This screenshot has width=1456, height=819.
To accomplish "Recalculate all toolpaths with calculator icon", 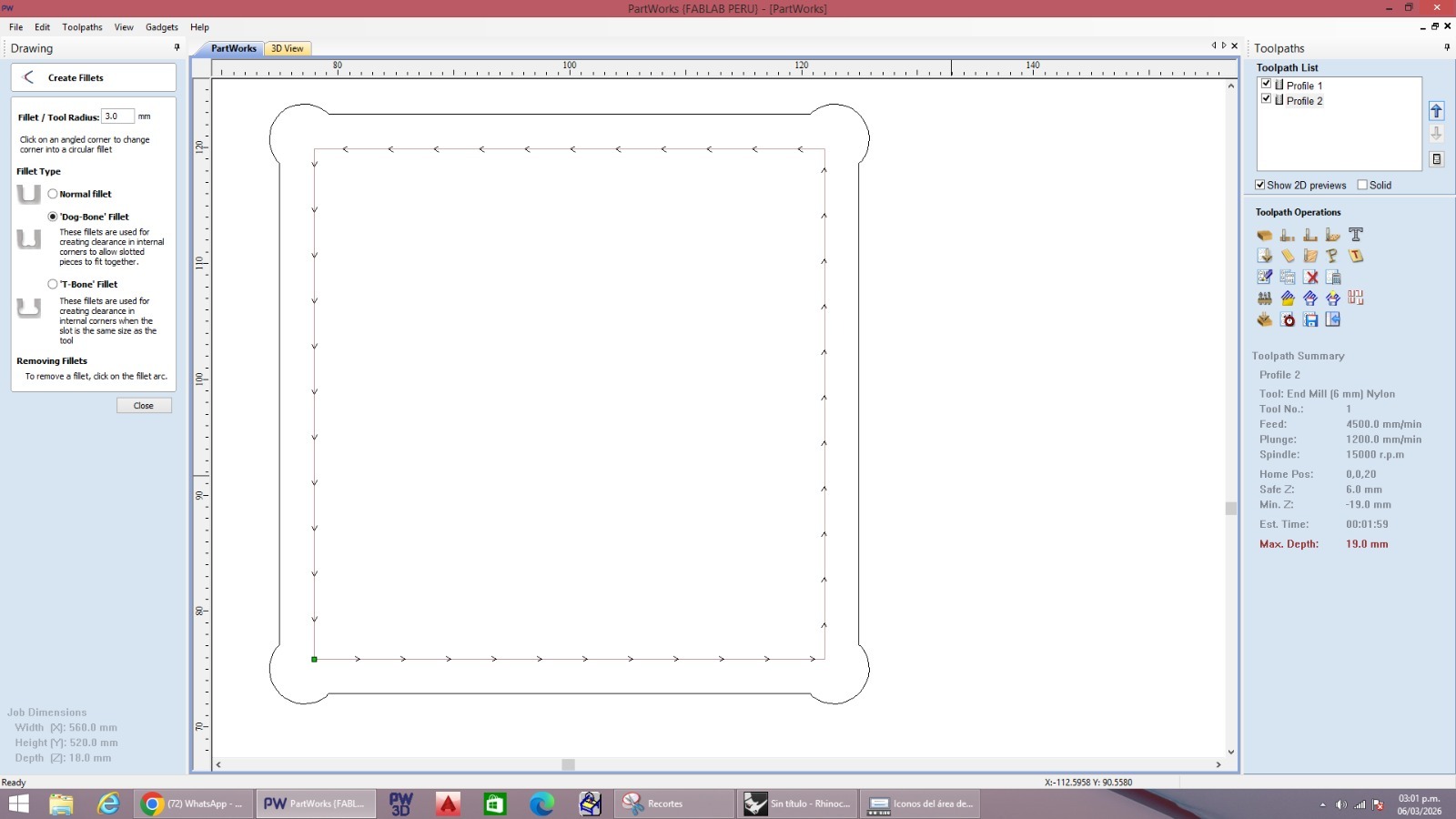I will 1333,277.
